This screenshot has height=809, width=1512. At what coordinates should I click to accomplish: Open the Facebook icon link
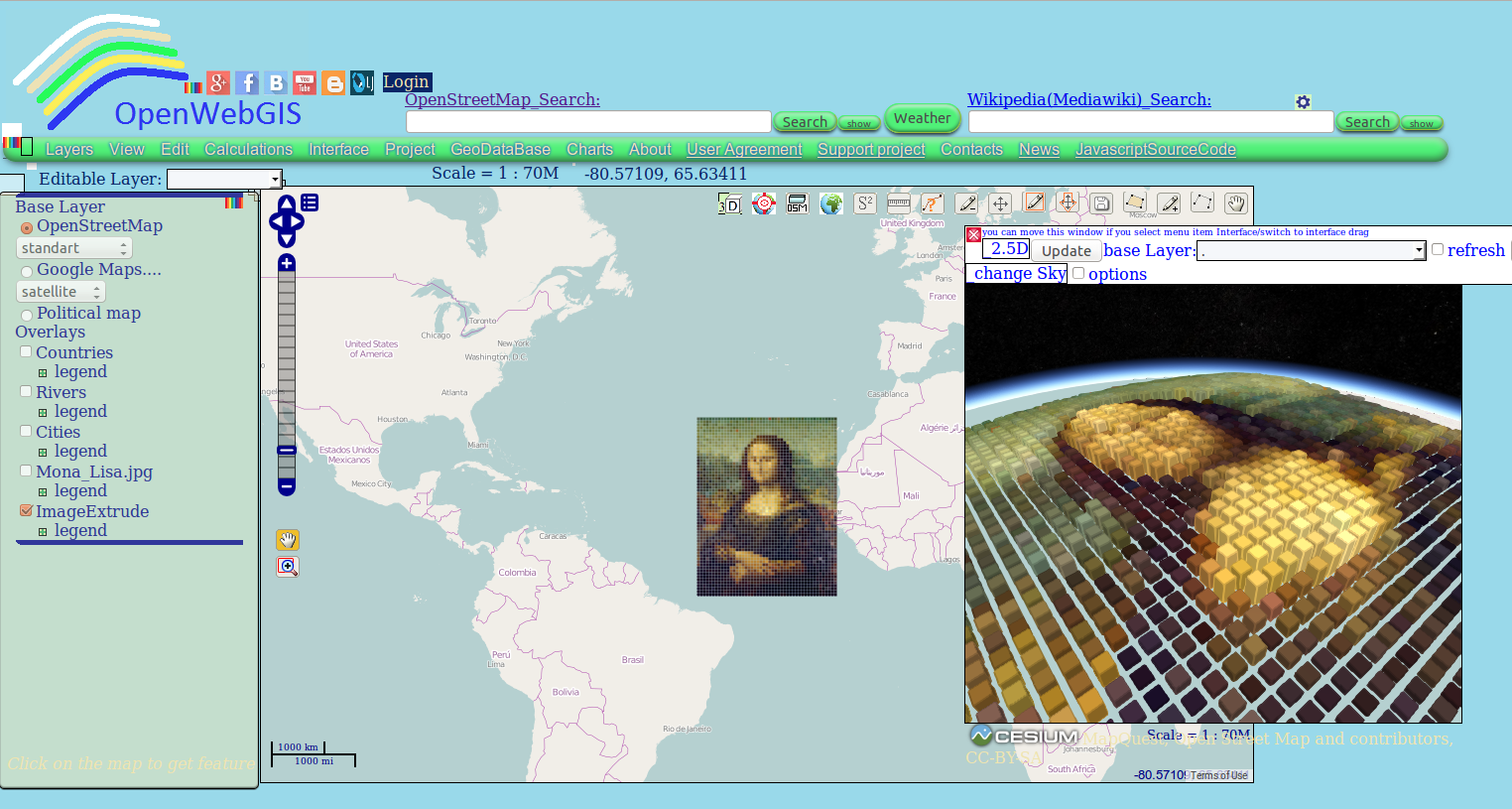point(247,83)
